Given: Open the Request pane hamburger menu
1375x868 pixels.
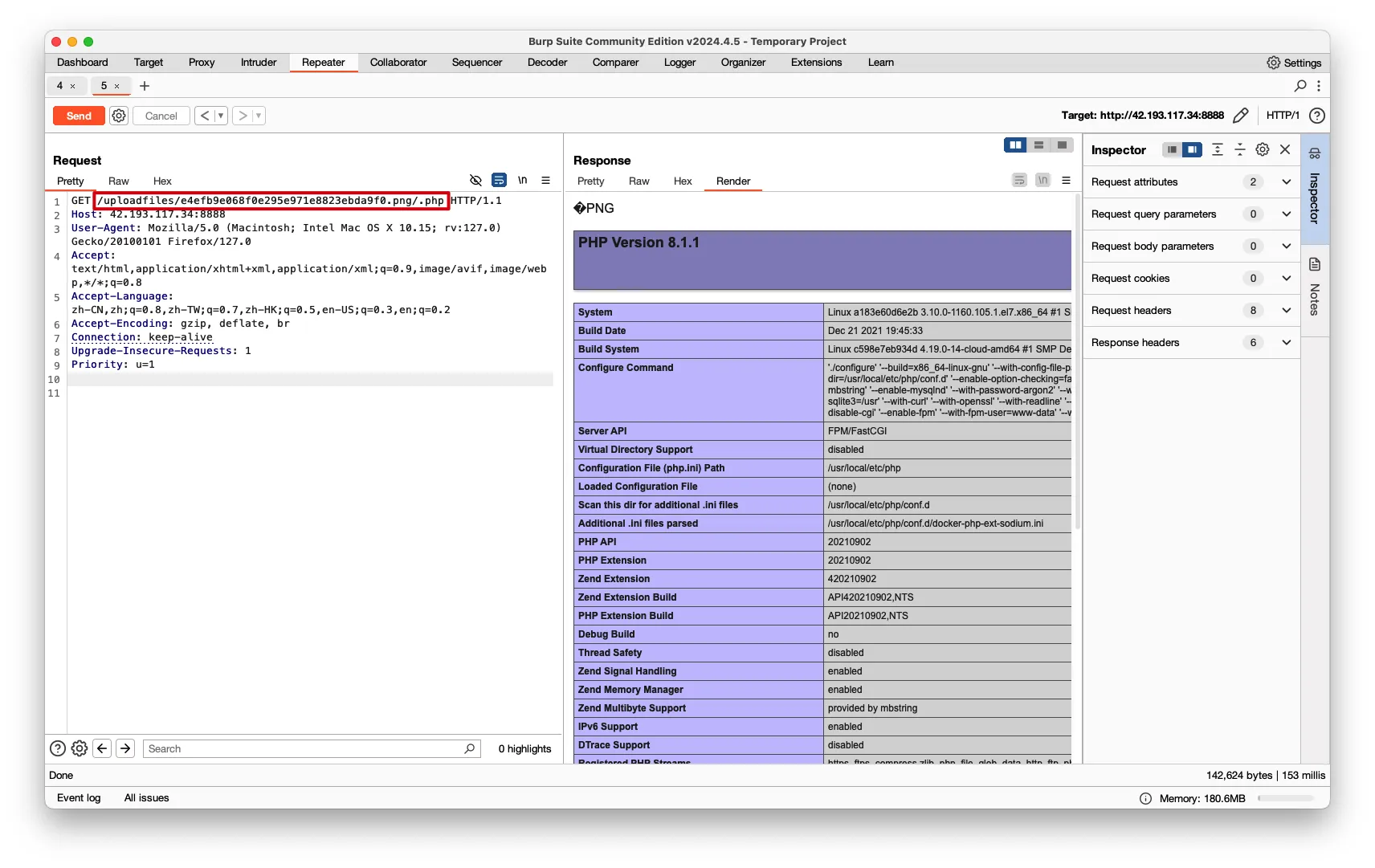Looking at the screenshot, I should 546,181.
